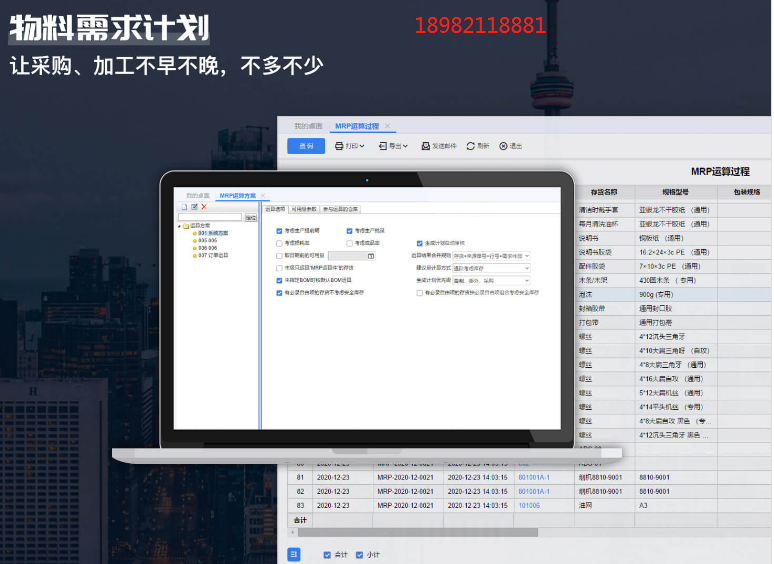The image size is (774, 564).
Task: Click the refresh icon
Action: pos(471,146)
